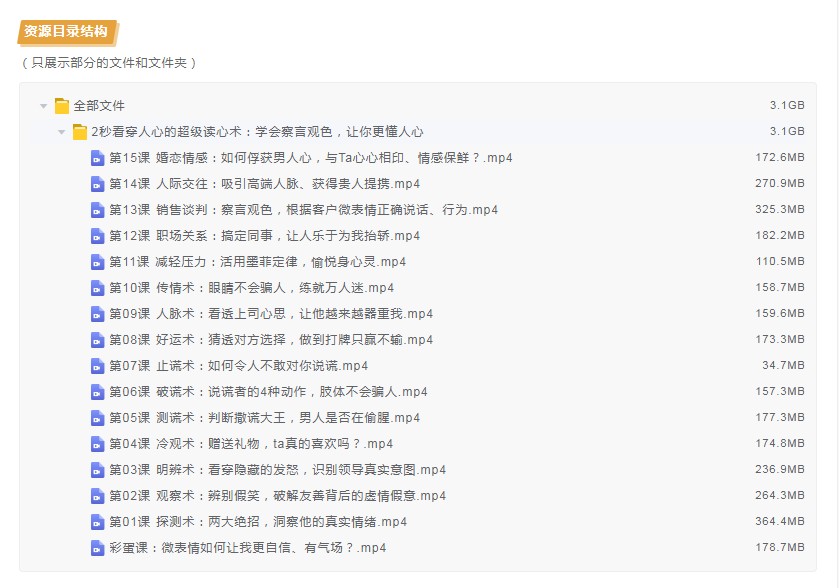
Task: Select file 第14课 人际交往：吸引高端人脉
Action: point(264,184)
